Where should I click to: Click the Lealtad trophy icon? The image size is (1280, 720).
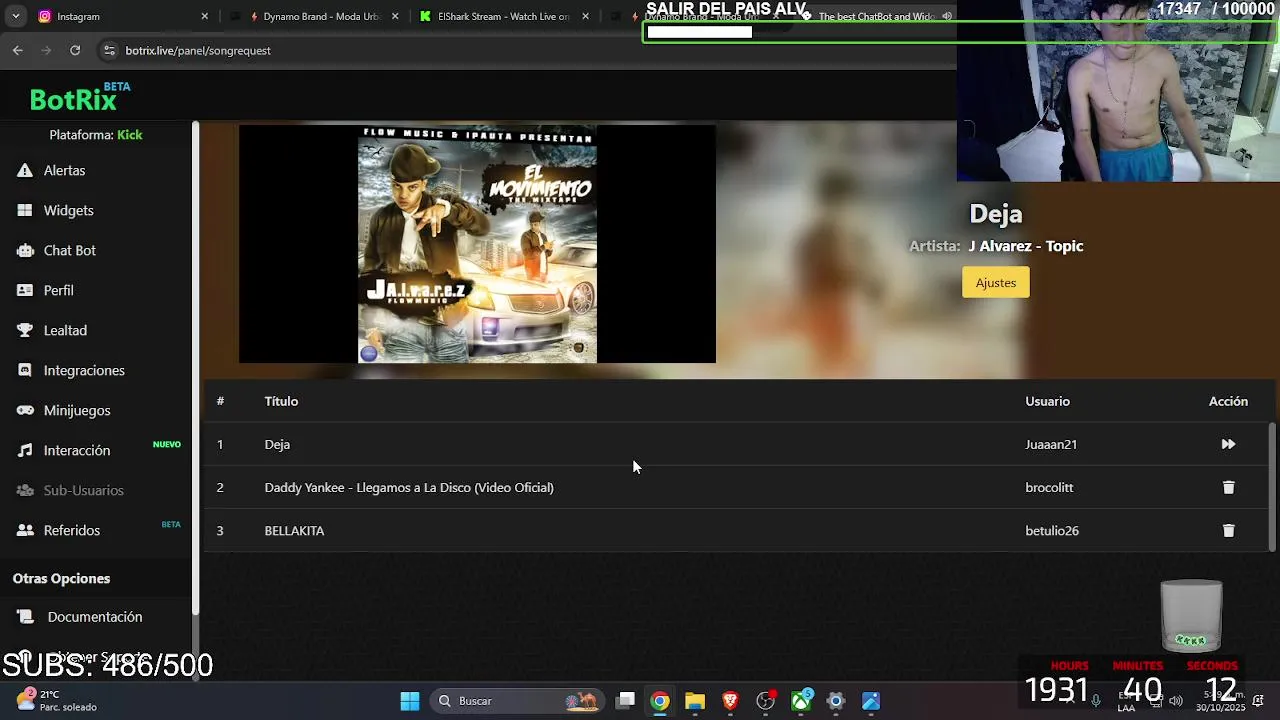coord(25,330)
